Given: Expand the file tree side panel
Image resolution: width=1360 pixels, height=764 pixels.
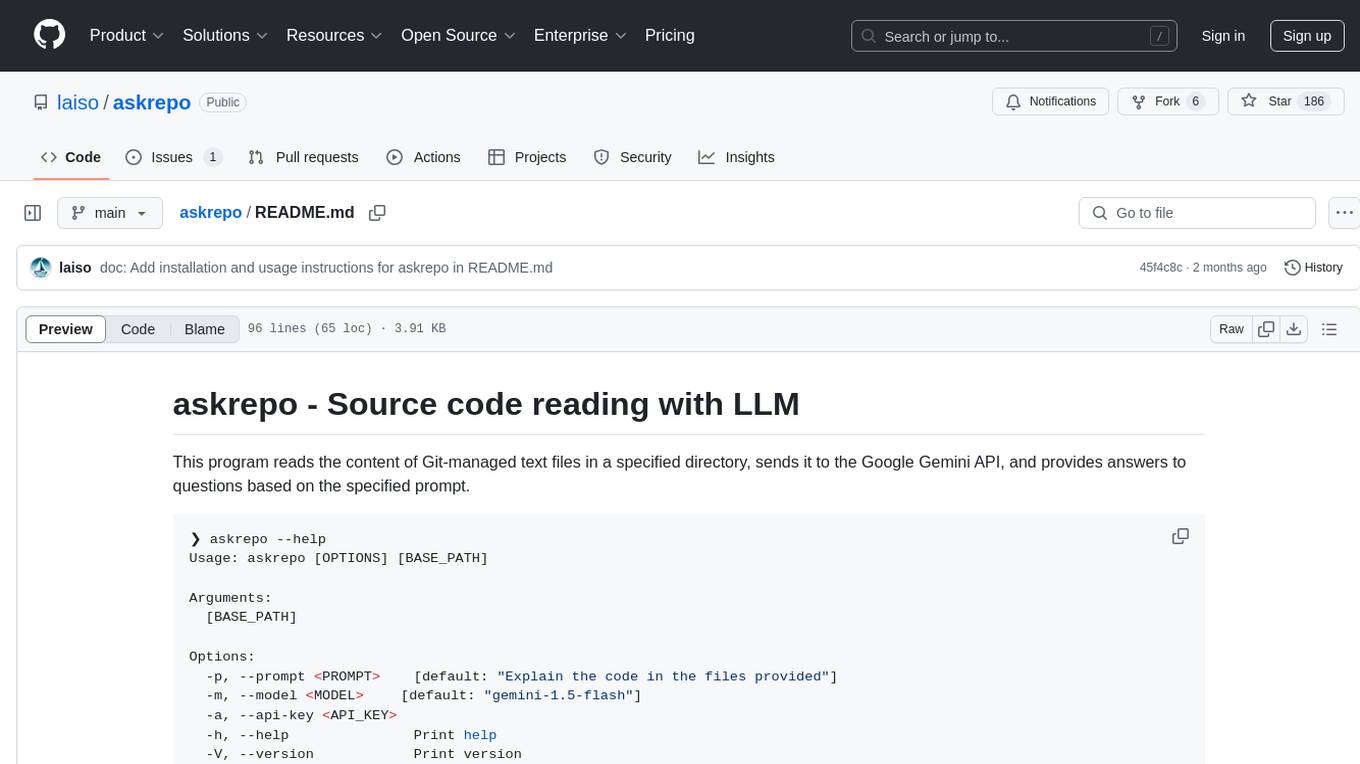Looking at the screenshot, I should pyautogui.click(x=32, y=213).
